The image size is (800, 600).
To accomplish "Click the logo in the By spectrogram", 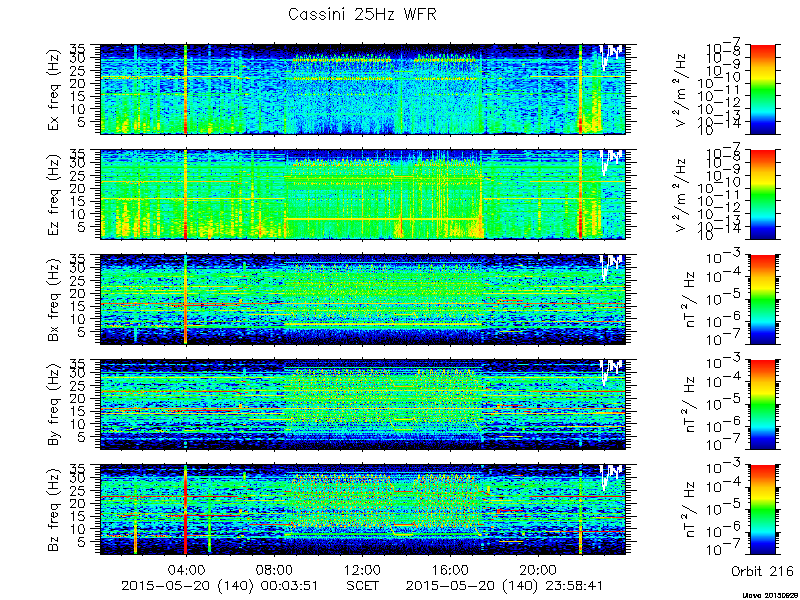I will [x=611, y=371].
